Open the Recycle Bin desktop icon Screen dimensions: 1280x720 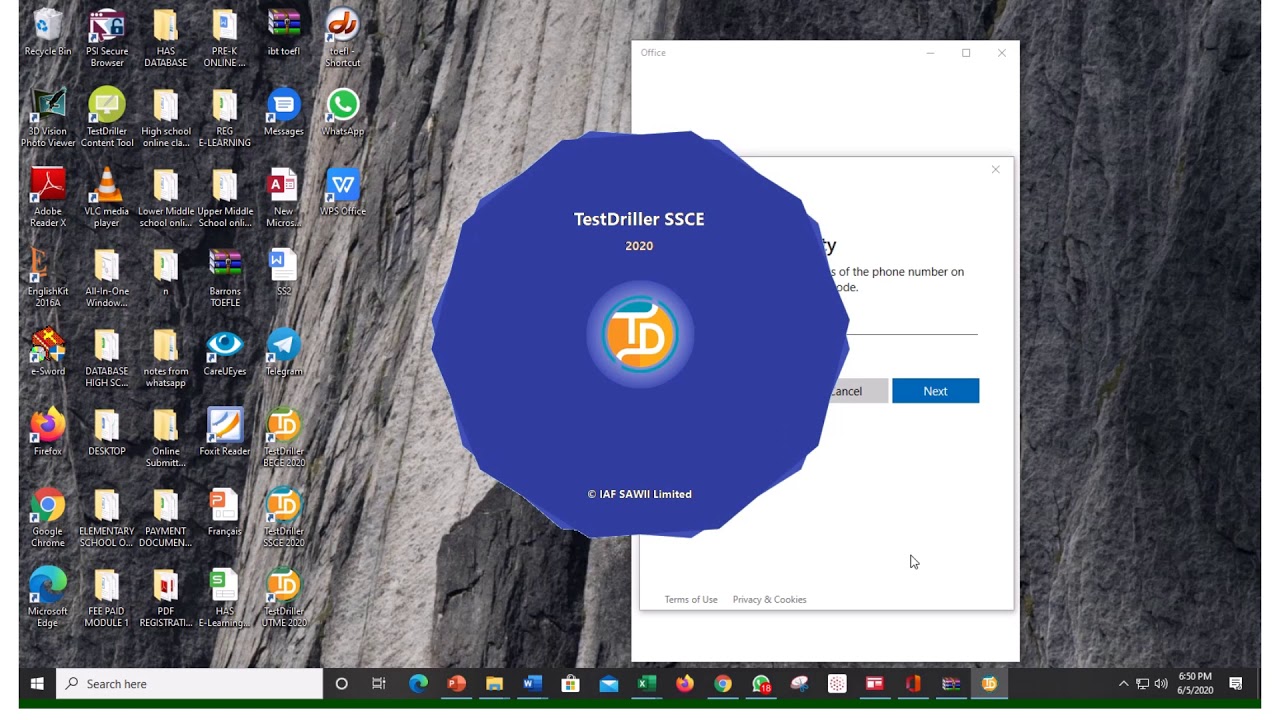47,34
